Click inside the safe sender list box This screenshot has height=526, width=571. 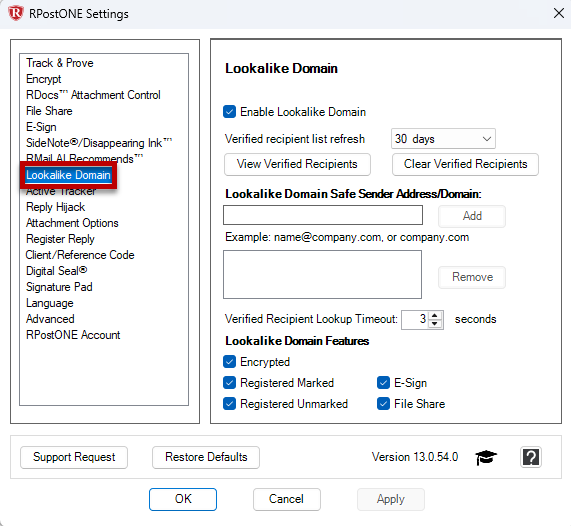pos(322,275)
